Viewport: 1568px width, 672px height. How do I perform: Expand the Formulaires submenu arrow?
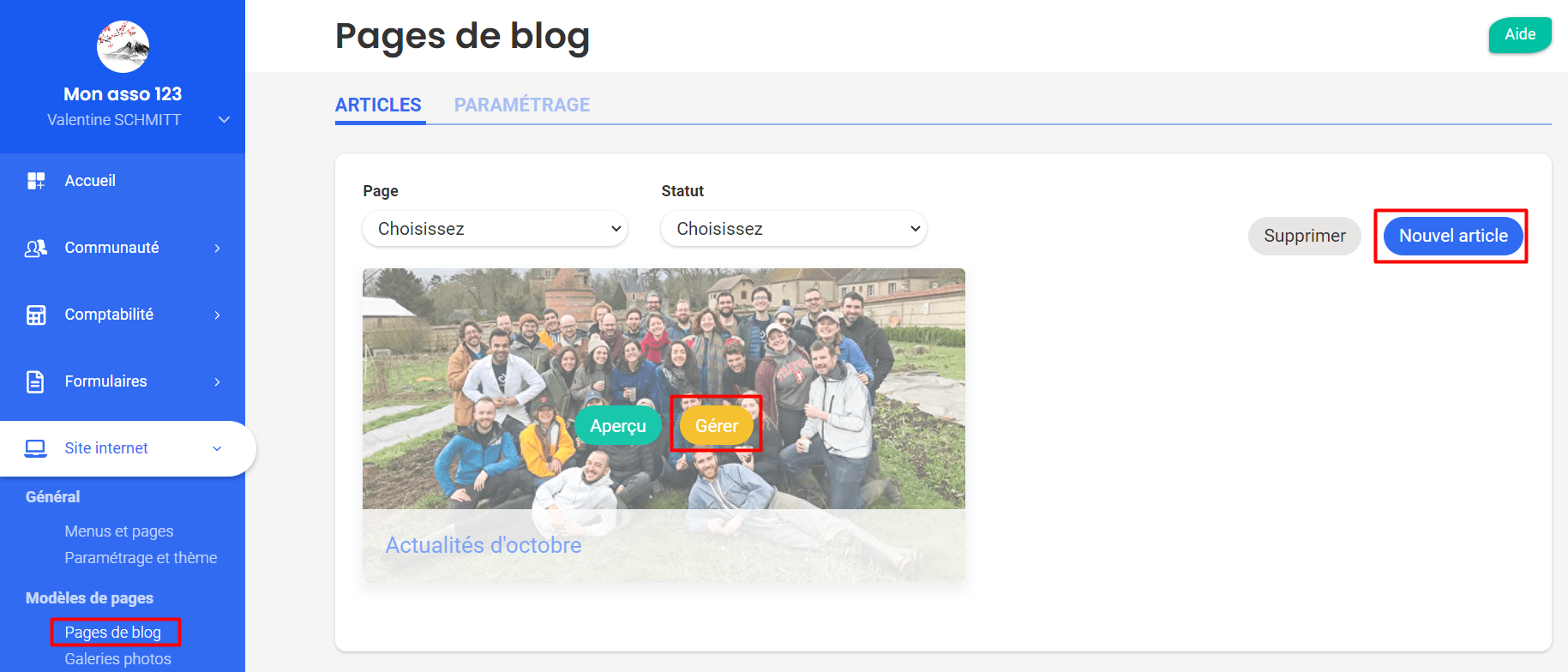click(x=218, y=381)
